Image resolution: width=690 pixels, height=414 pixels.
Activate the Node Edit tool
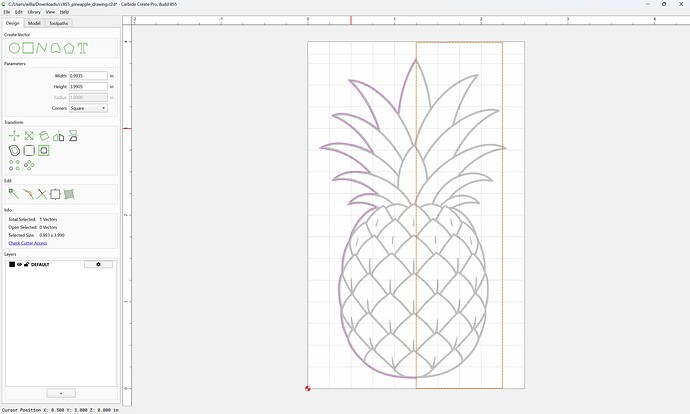(14, 194)
